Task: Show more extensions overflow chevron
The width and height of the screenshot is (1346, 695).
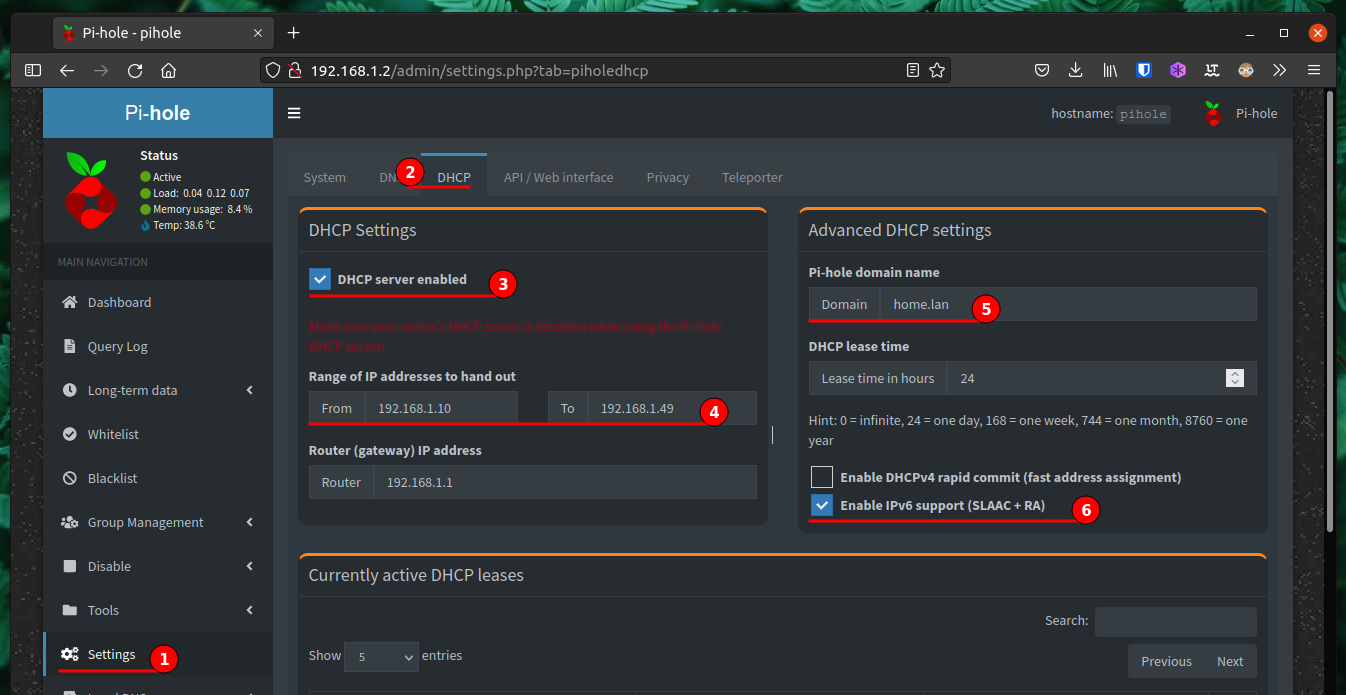Action: tap(1279, 70)
